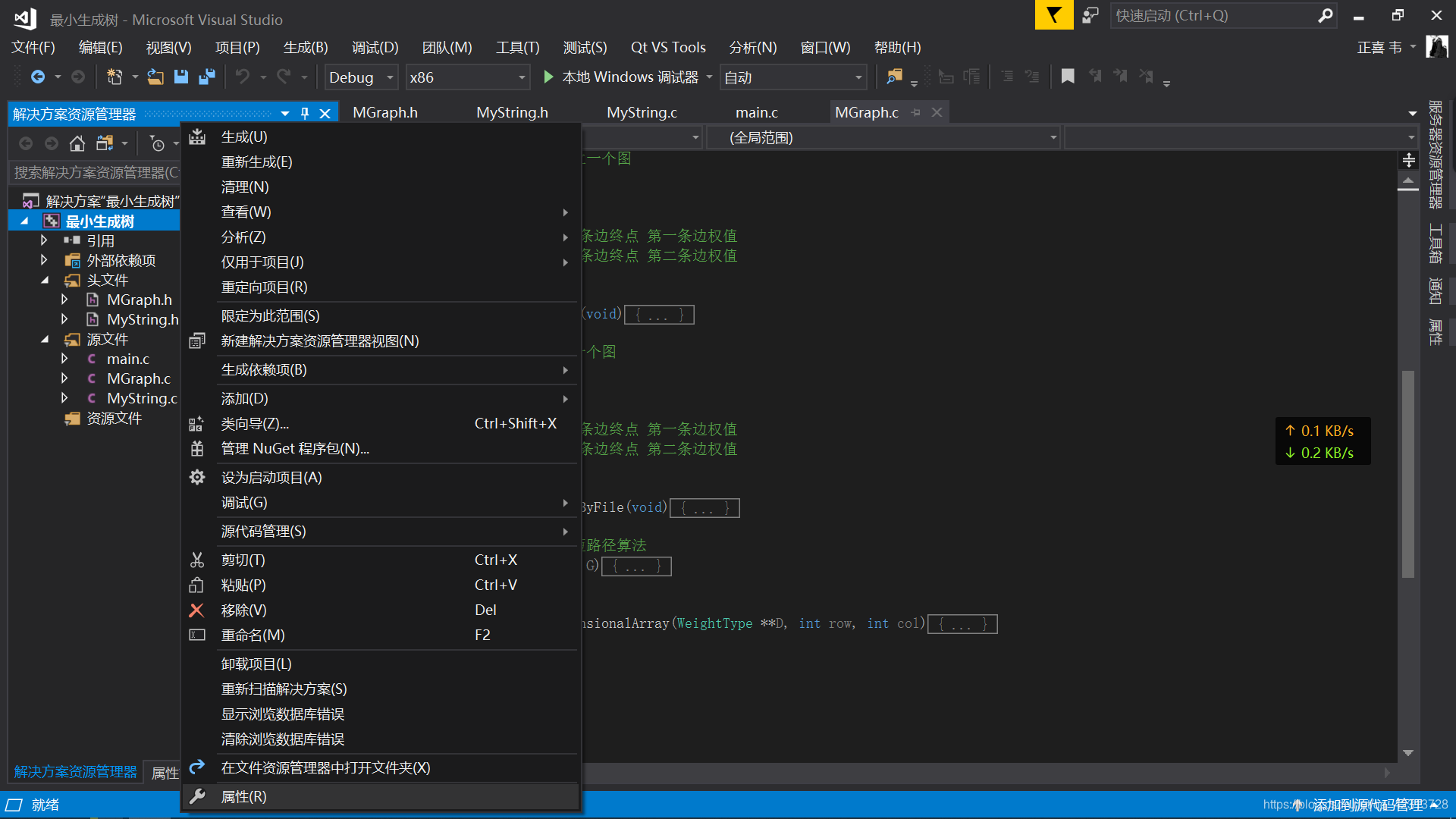Image resolution: width=1456 pixels, height=819 pixels.
Task: Toggle a bookmark with the bookmark icon
Action: pyautogui.click(x=1068, y=77)
